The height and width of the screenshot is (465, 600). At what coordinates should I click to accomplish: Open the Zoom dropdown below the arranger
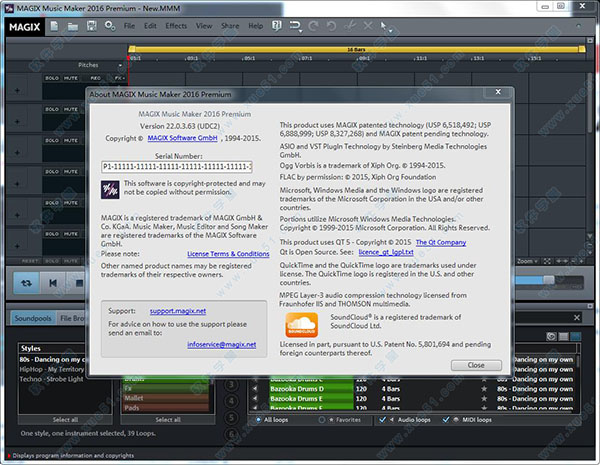527,261
